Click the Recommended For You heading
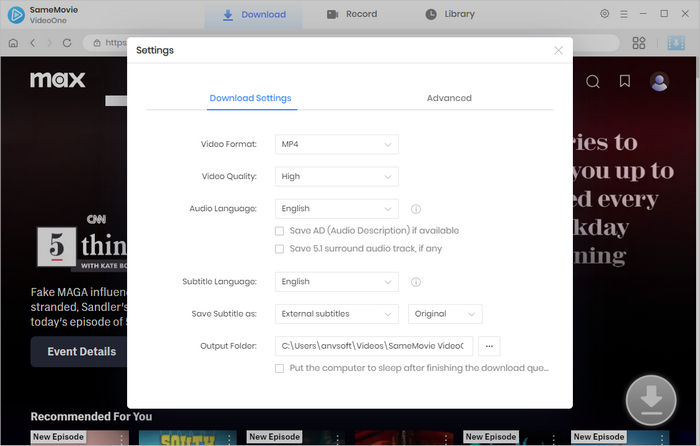This screenshot has width=700, height=446. tap(91, 417)
